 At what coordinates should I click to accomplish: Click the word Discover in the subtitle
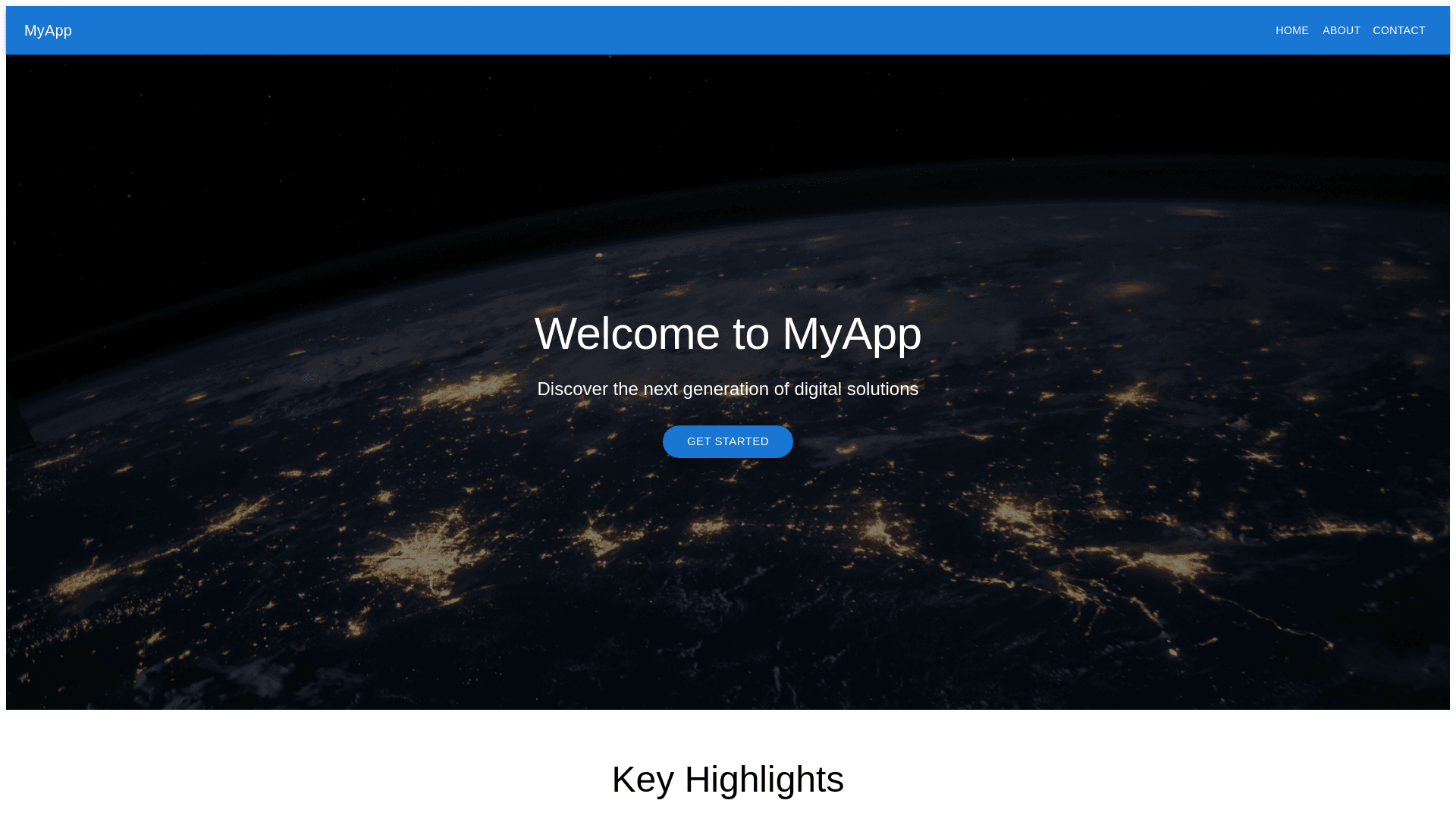[572, 389]
